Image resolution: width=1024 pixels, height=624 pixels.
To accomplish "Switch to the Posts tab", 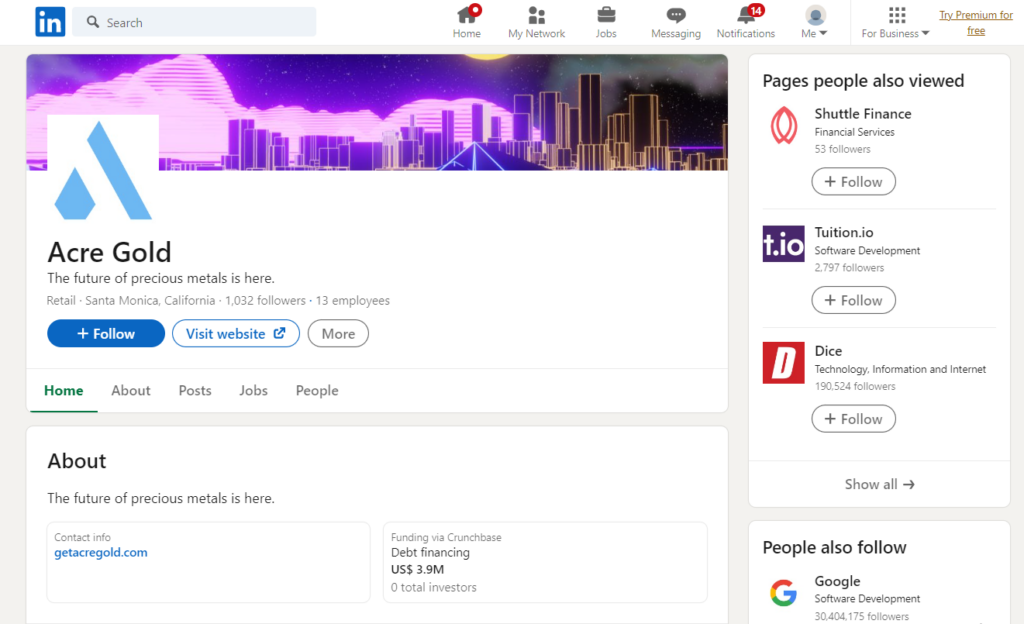I will tap(195, 390).
